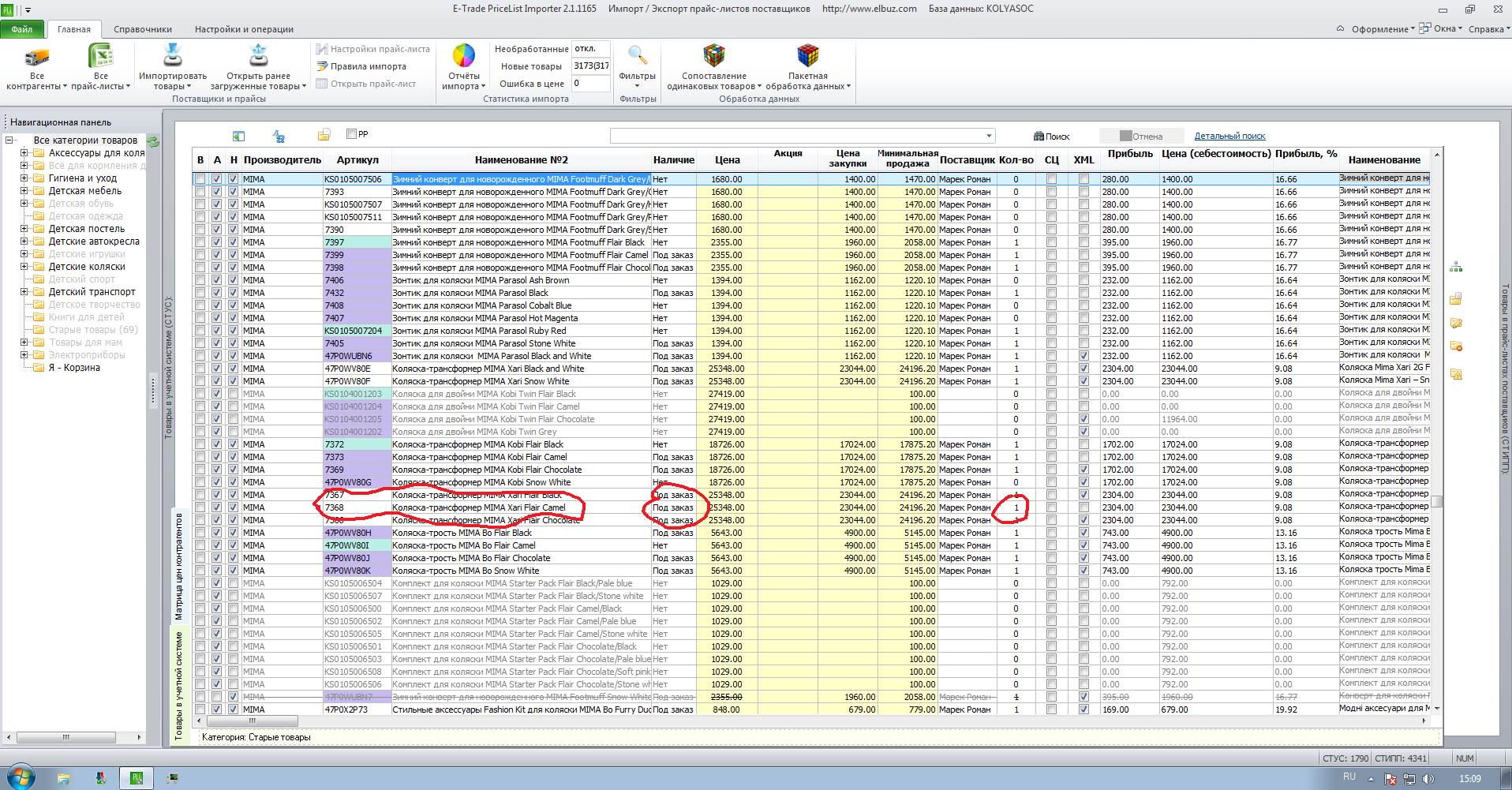Toggle the PP checkbox above the table

(x=352, y=133)
